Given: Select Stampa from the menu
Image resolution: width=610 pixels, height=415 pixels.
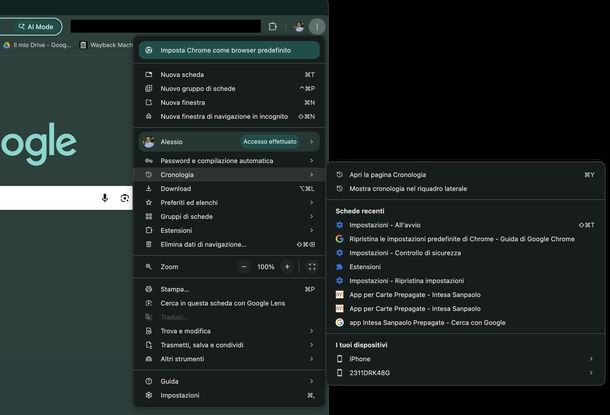Looking at the screenshot, I should [229, 289].
